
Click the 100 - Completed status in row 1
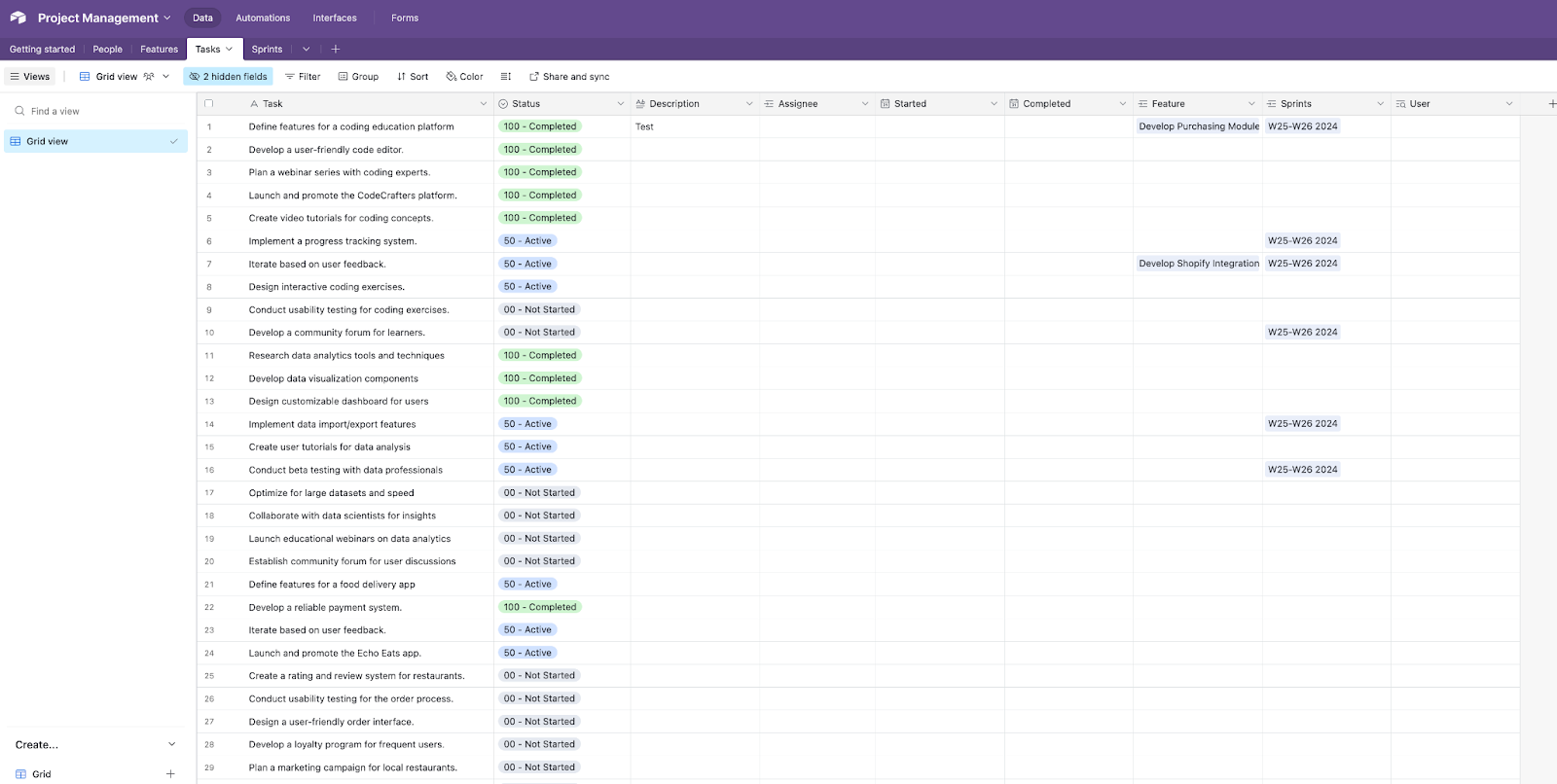pos(540,126)
